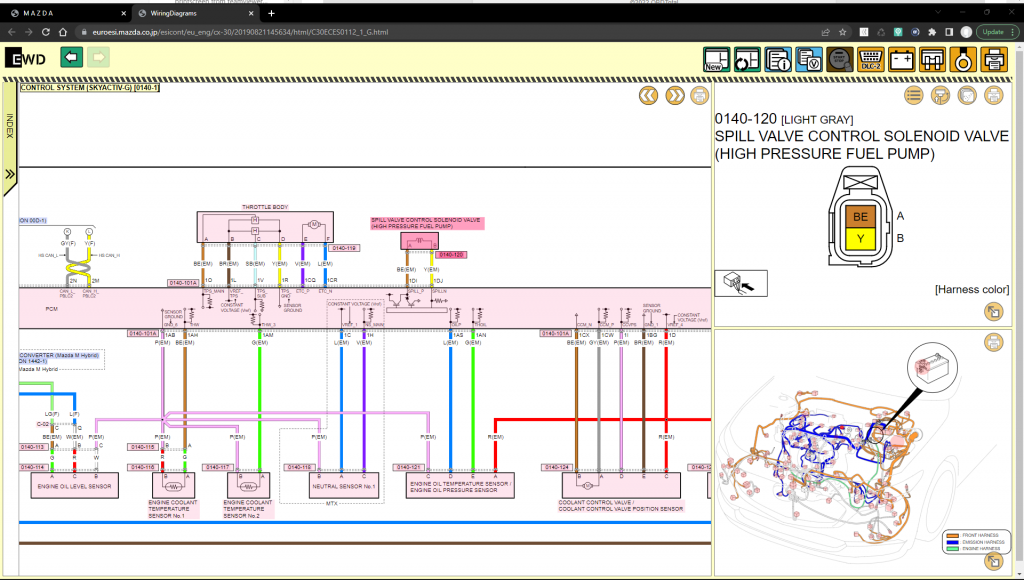Open the battery icon in toolbar
Viewport: 1024px width, 580px height.
pos(902,59)
